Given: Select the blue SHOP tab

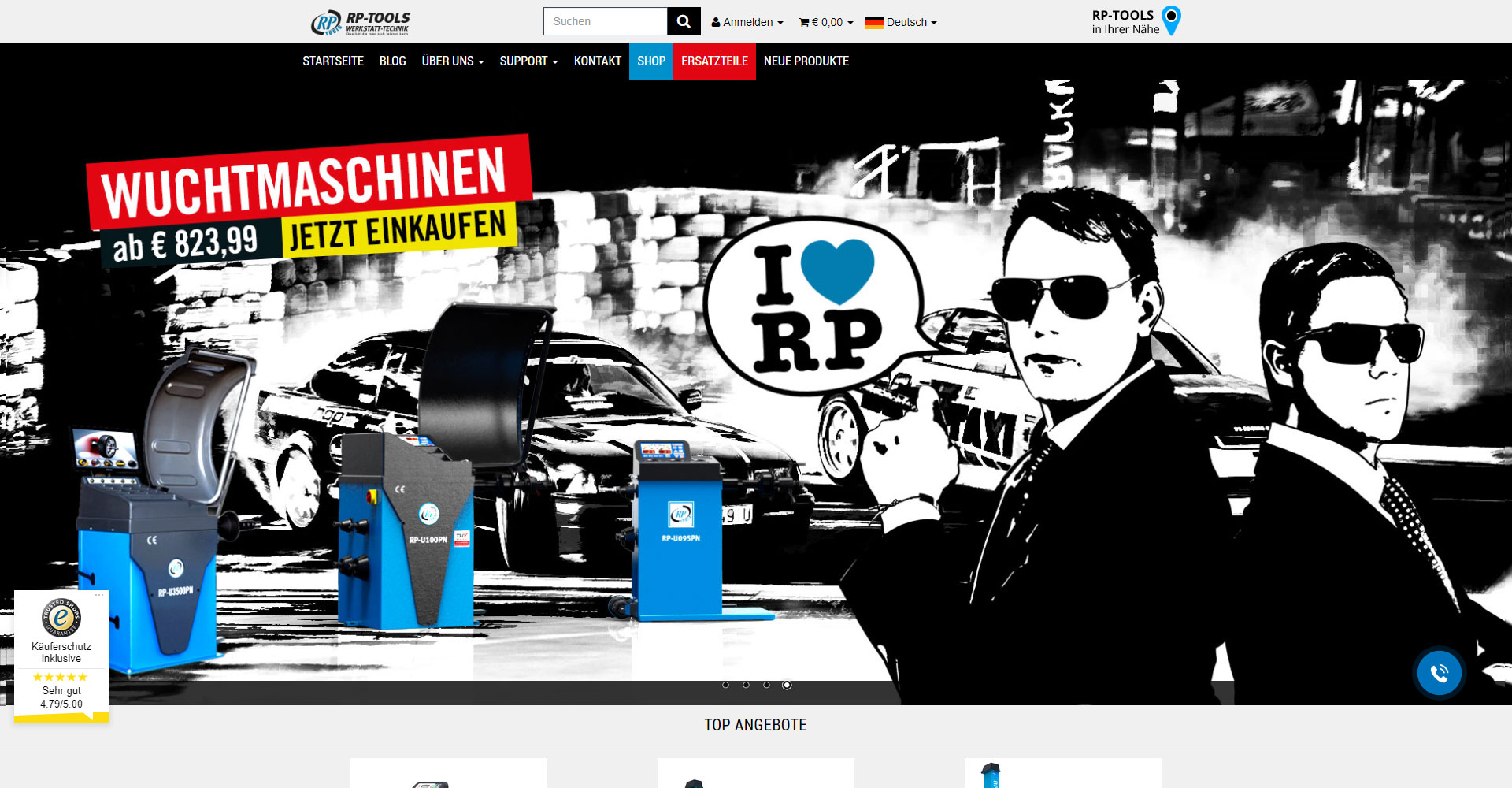Looking at the screenshot, I should coord(651,61).
